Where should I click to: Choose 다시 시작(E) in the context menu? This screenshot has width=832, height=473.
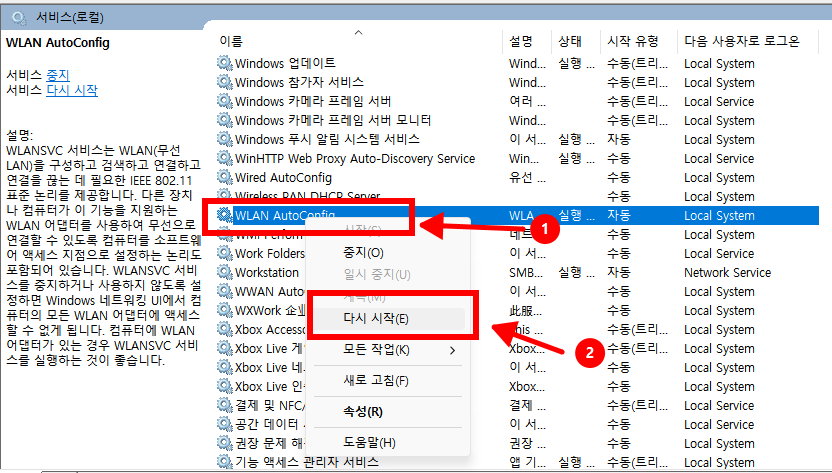[375, 319]
